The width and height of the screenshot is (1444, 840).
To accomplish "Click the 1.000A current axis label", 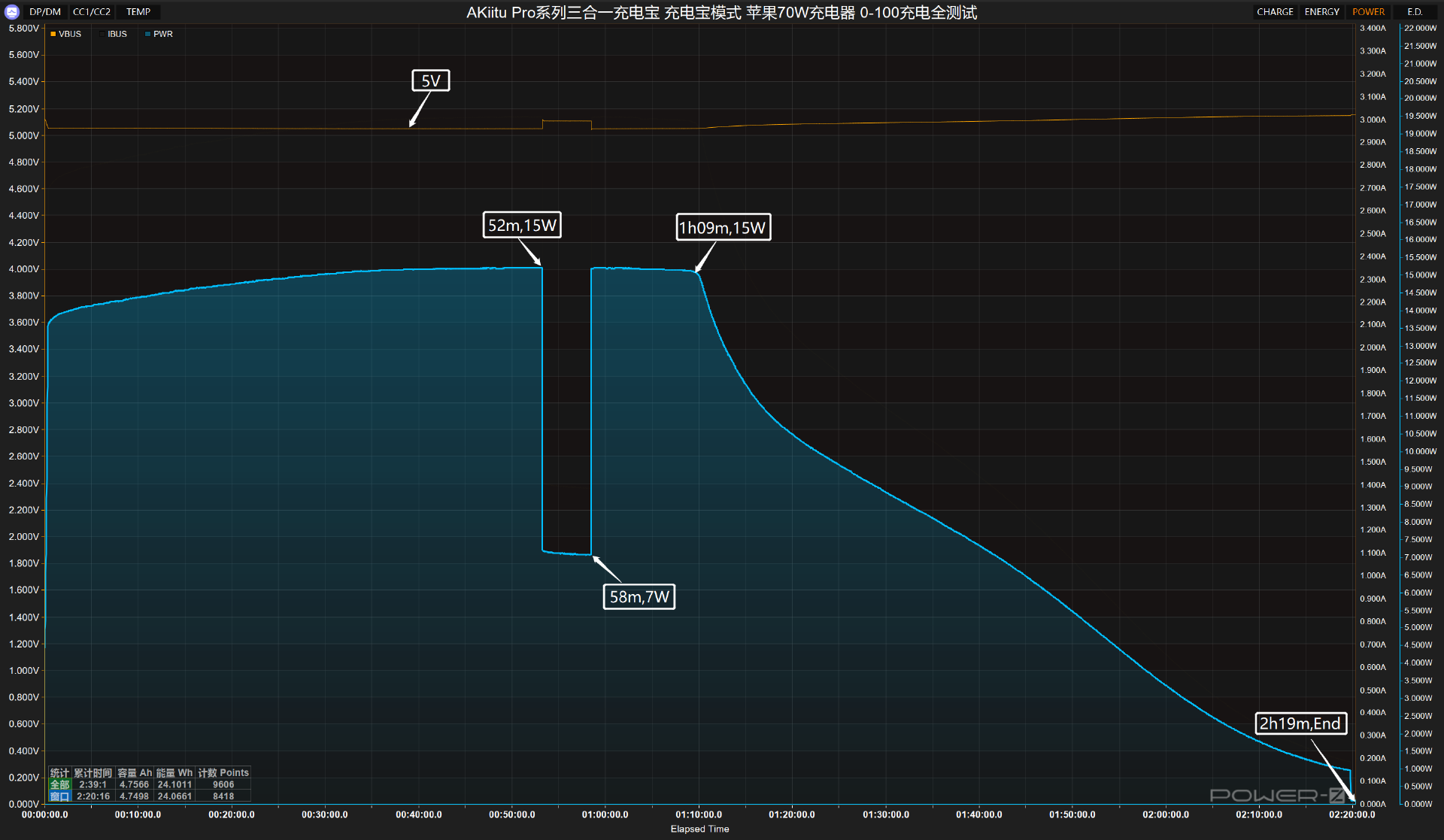I will pos(1373,575).
